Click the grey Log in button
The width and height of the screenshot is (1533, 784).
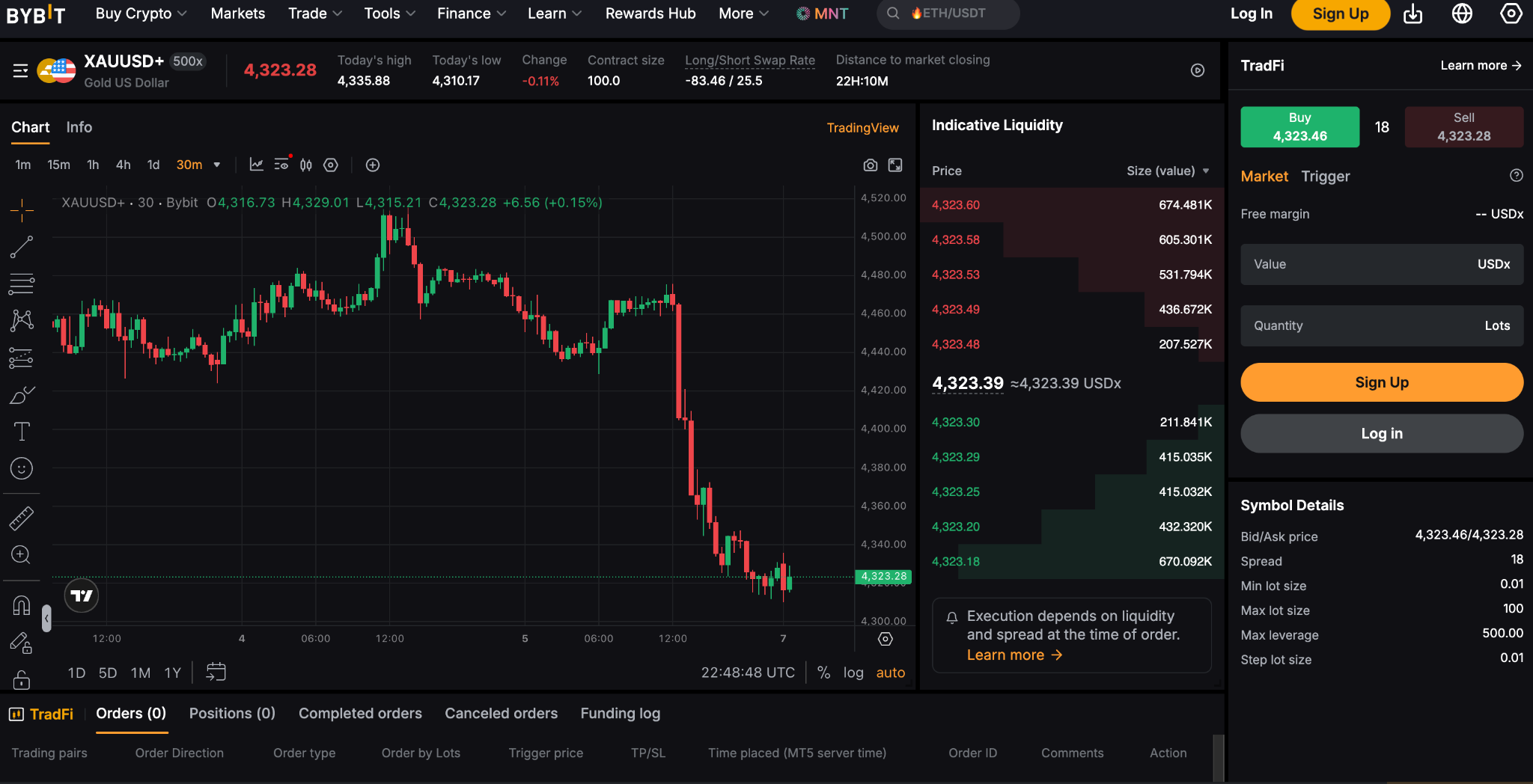click(x=1382, y=433)
